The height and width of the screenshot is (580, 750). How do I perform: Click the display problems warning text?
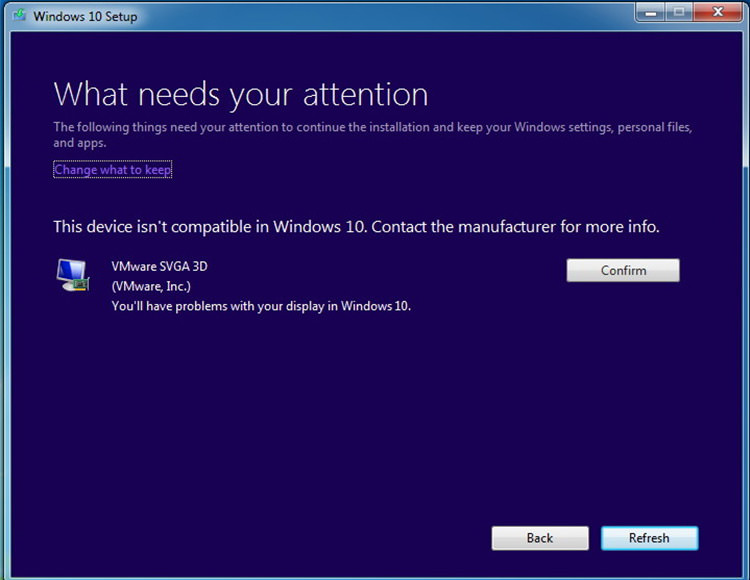[260, 306]
